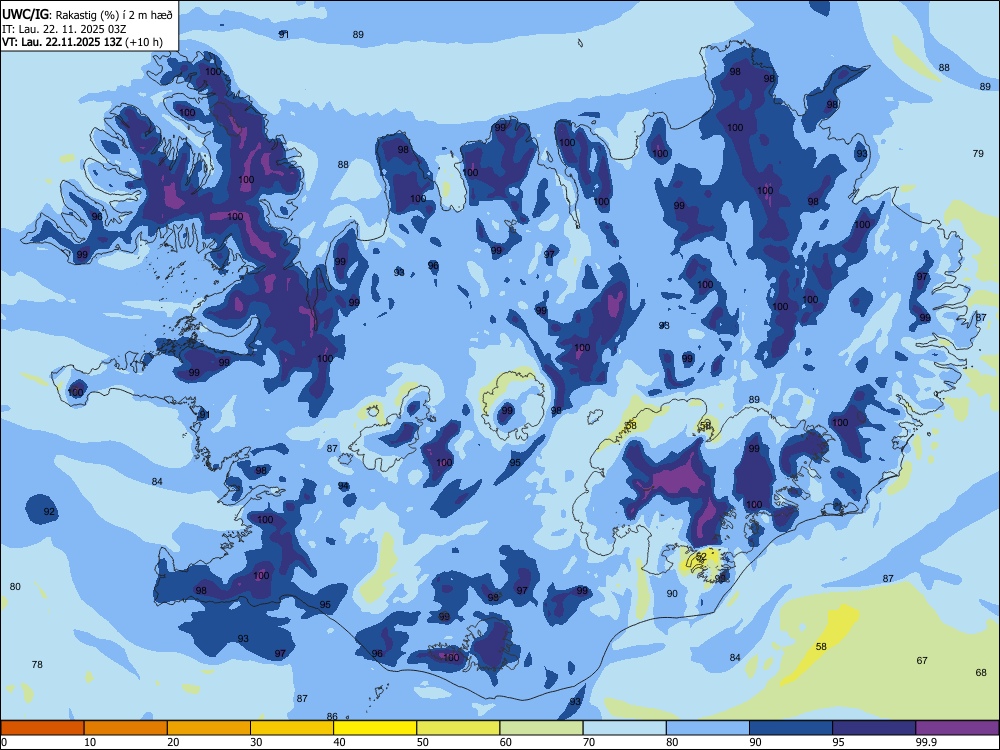Screen dimensions: 1000x750
Task: Click the '67' humidity value on map
Action: pyautogui.click(x=922, y=660)
